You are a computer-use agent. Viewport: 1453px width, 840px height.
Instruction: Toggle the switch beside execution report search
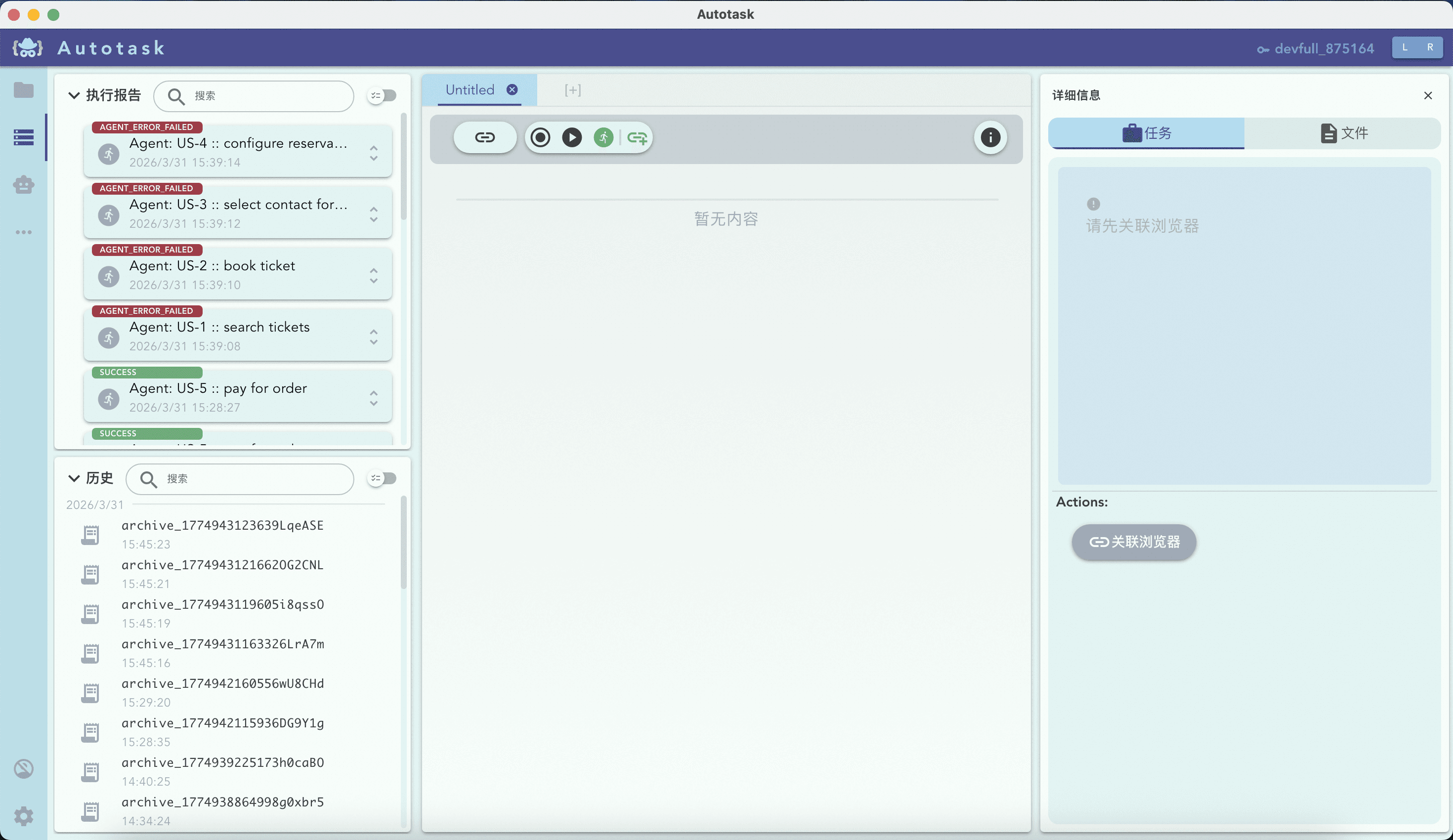point(383,95)
